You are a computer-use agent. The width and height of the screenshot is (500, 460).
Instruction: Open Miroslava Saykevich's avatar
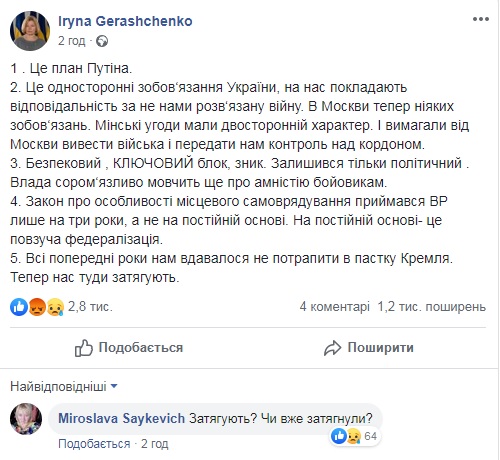point(26,419)
